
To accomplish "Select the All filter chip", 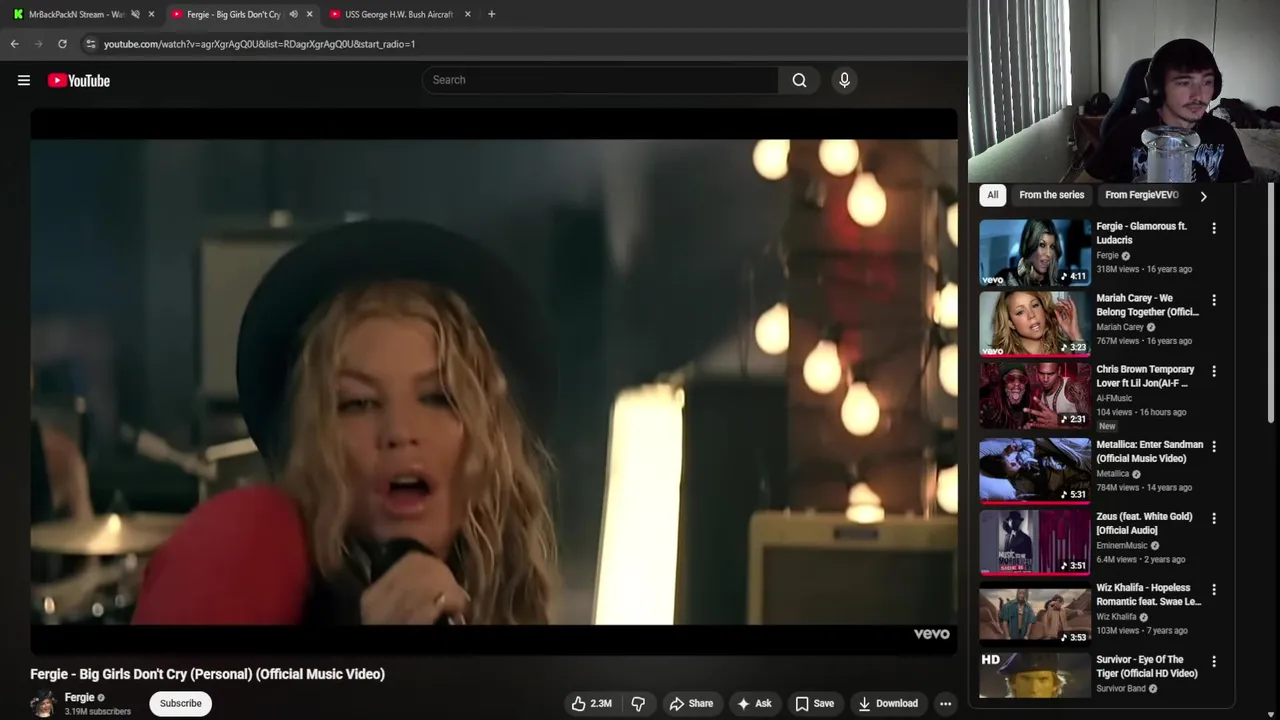I will (x=992, y=195).
